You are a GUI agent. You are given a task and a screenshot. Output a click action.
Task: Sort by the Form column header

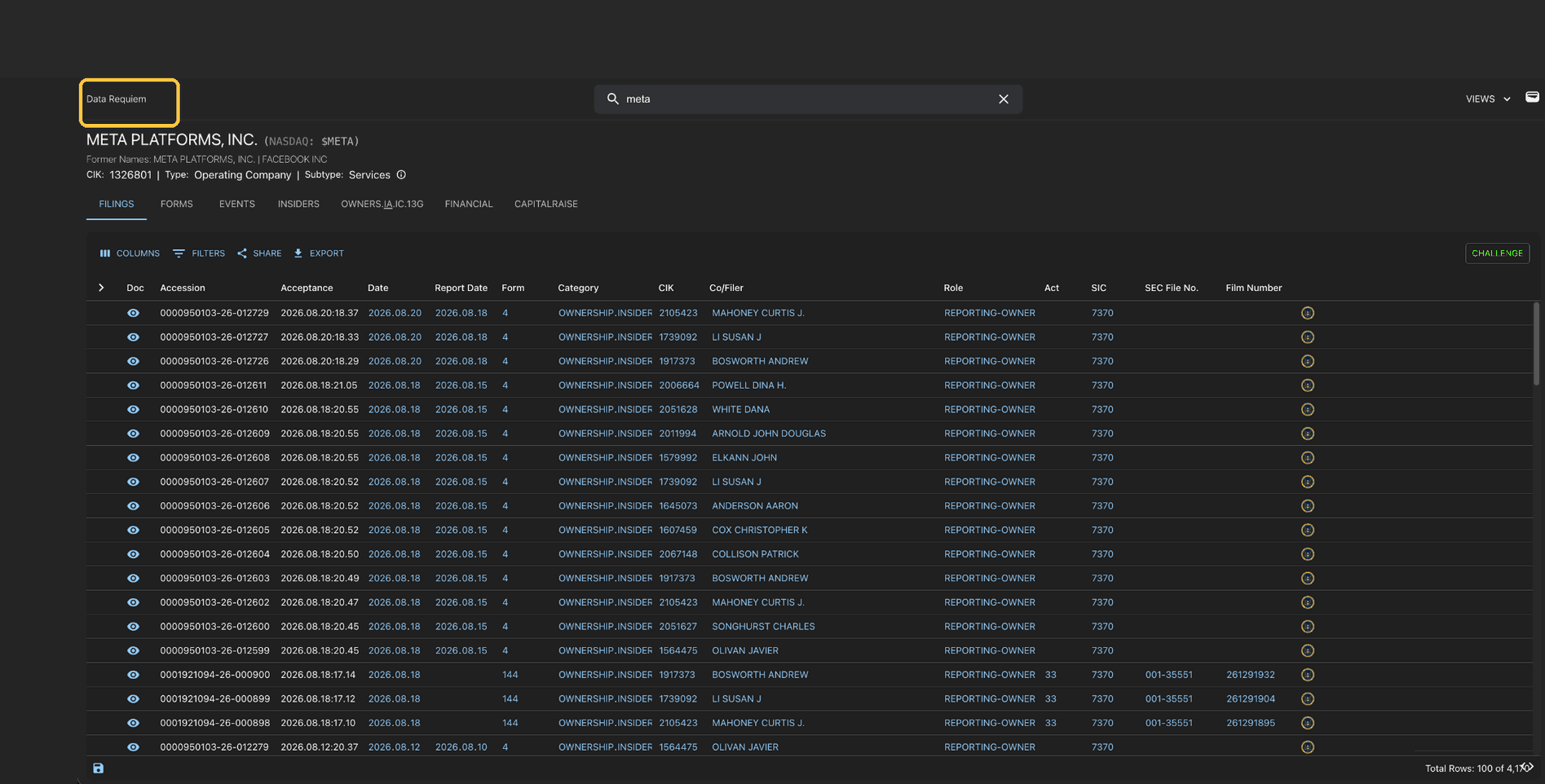pos(513,288)
